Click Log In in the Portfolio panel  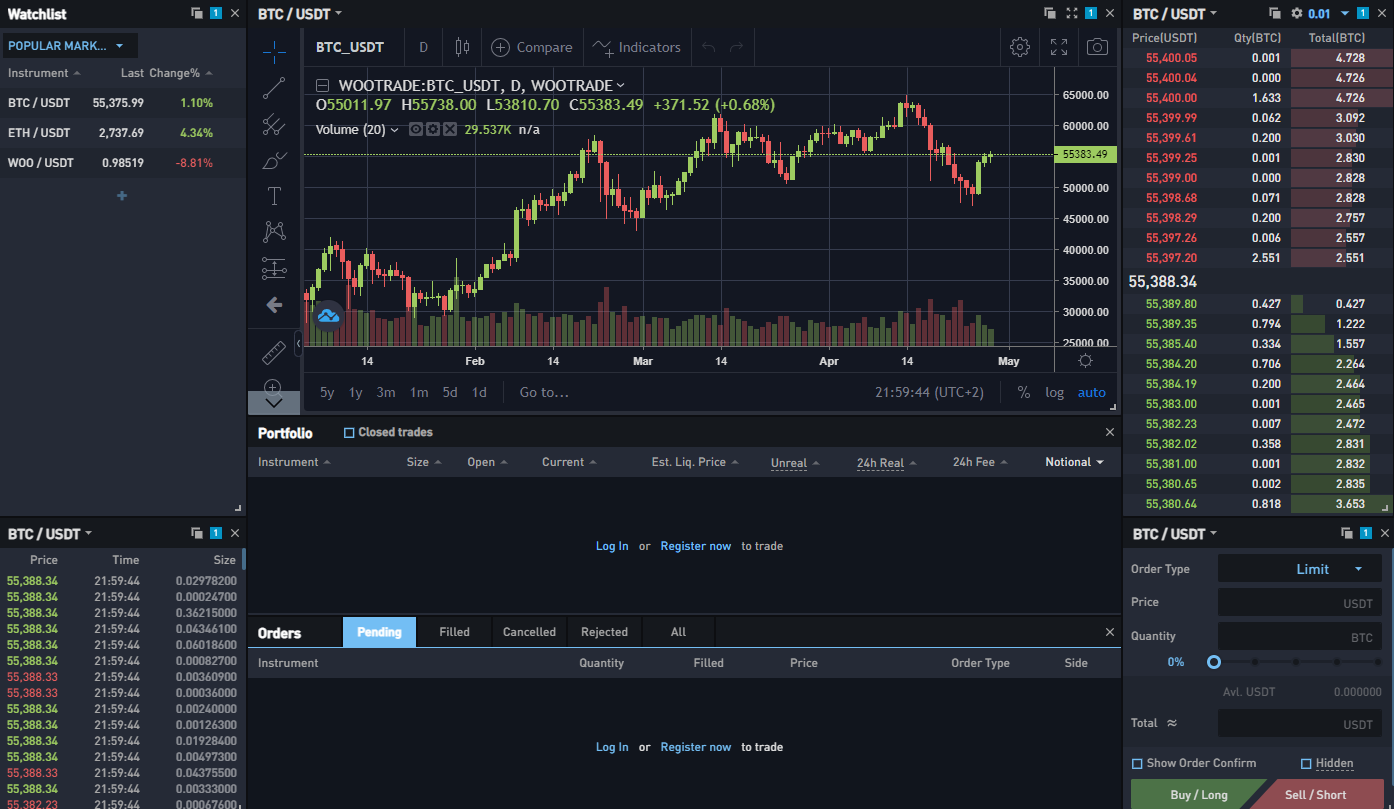tap(612, 546)
